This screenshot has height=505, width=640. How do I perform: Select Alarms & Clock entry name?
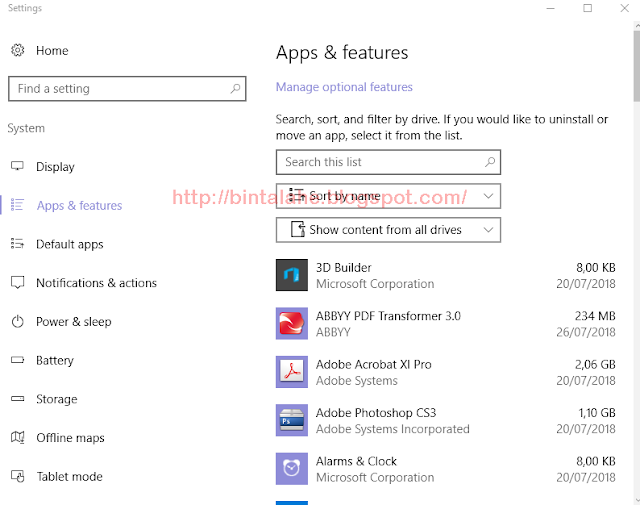click(x=356, y=461)
